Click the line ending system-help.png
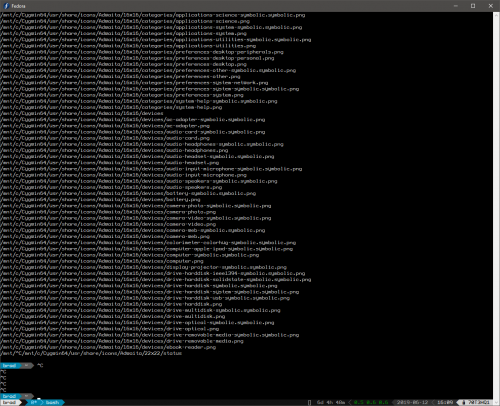 [x=111, y=107]
